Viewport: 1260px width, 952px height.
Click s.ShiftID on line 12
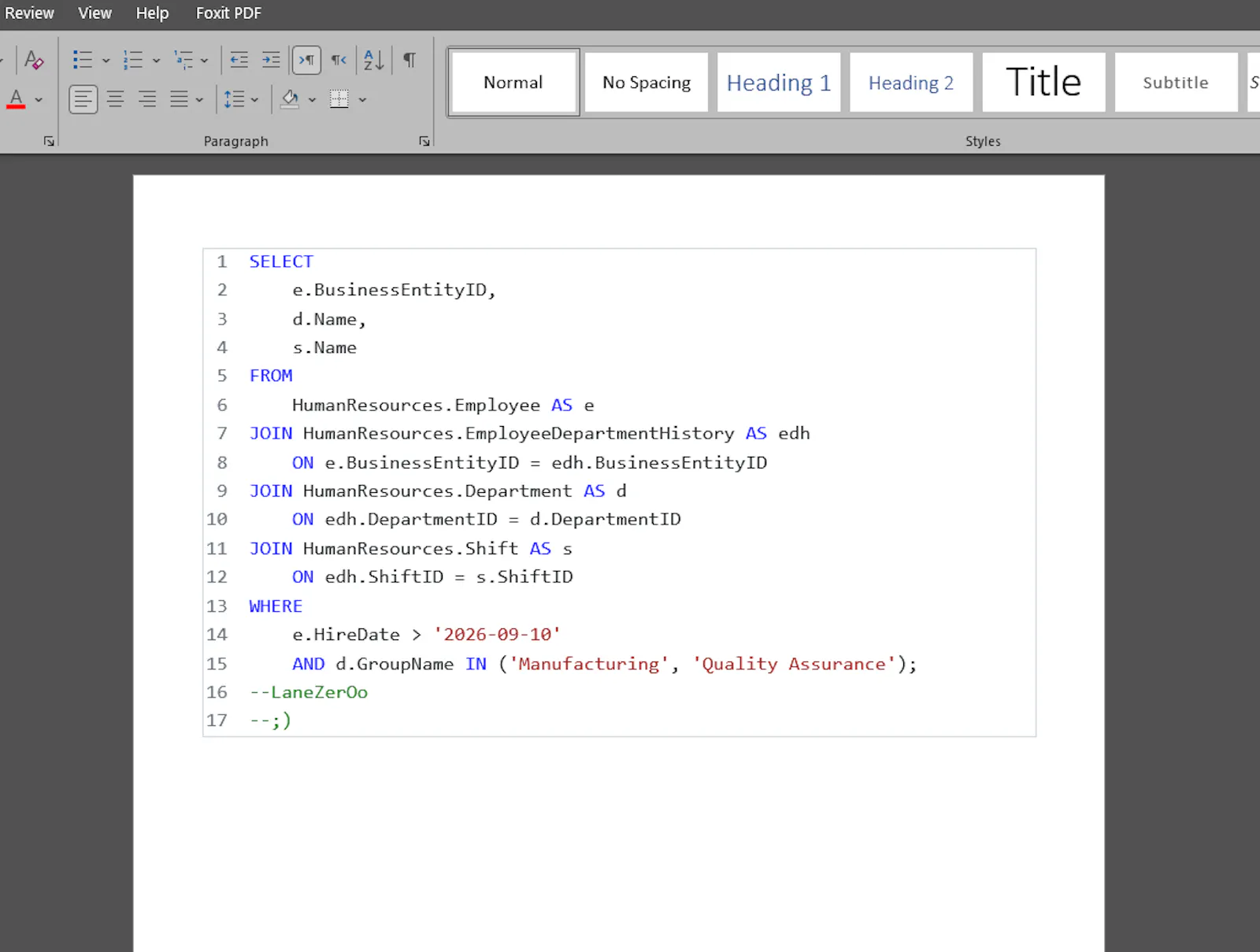(524, 577)
